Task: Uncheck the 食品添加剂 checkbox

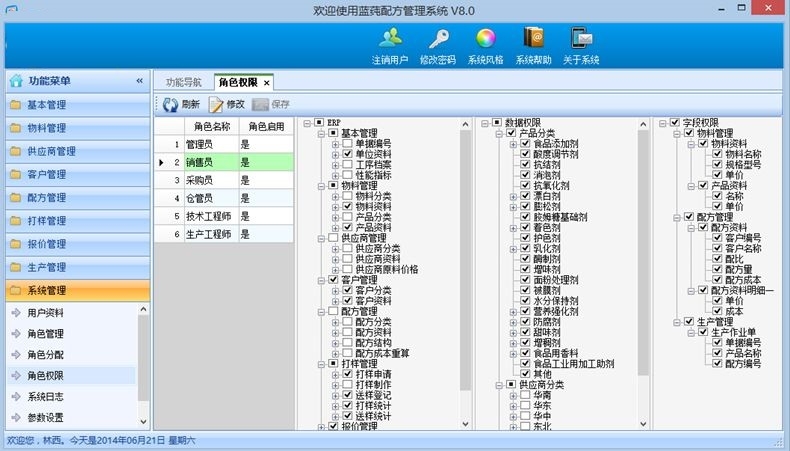Action: tap(525, 144)
